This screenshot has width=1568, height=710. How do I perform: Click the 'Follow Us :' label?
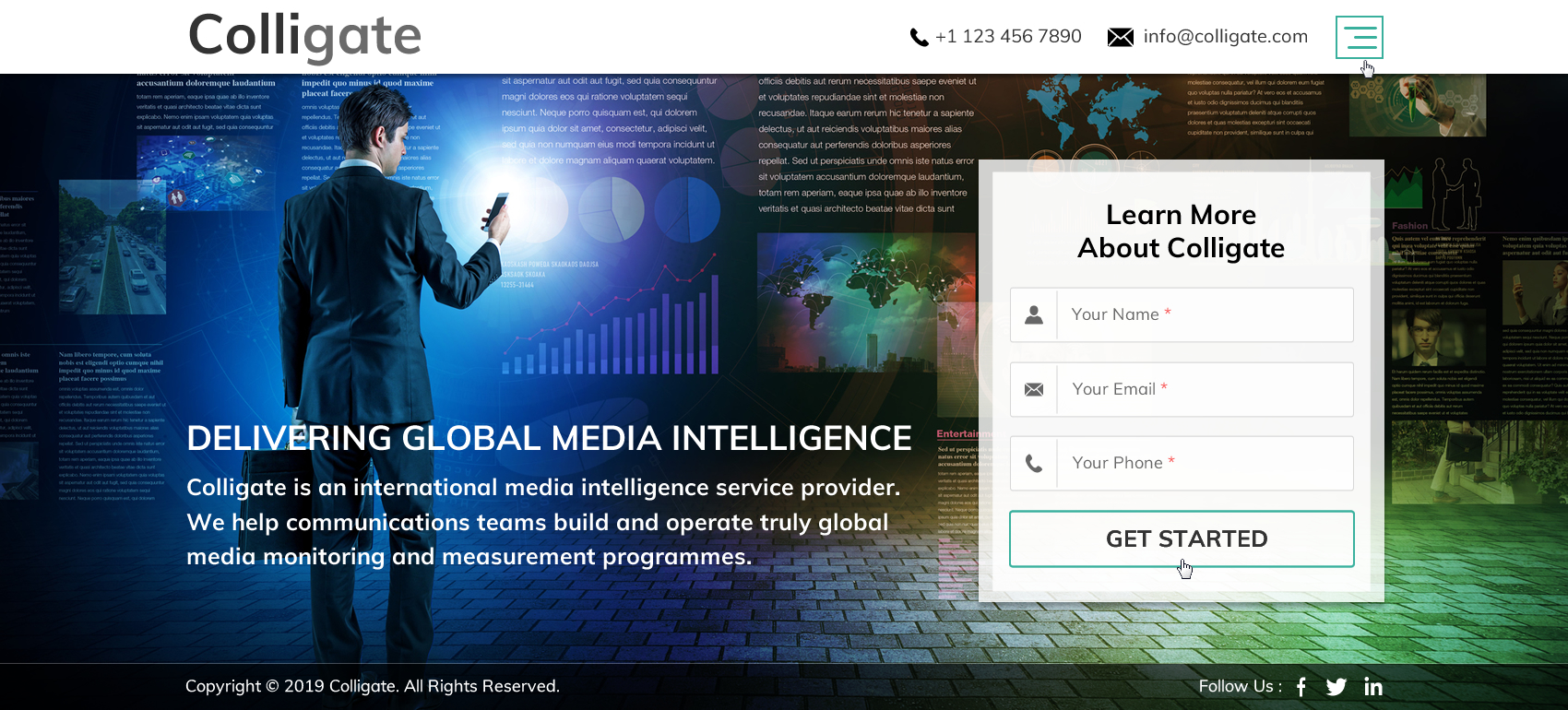[x=1240, y=686]
